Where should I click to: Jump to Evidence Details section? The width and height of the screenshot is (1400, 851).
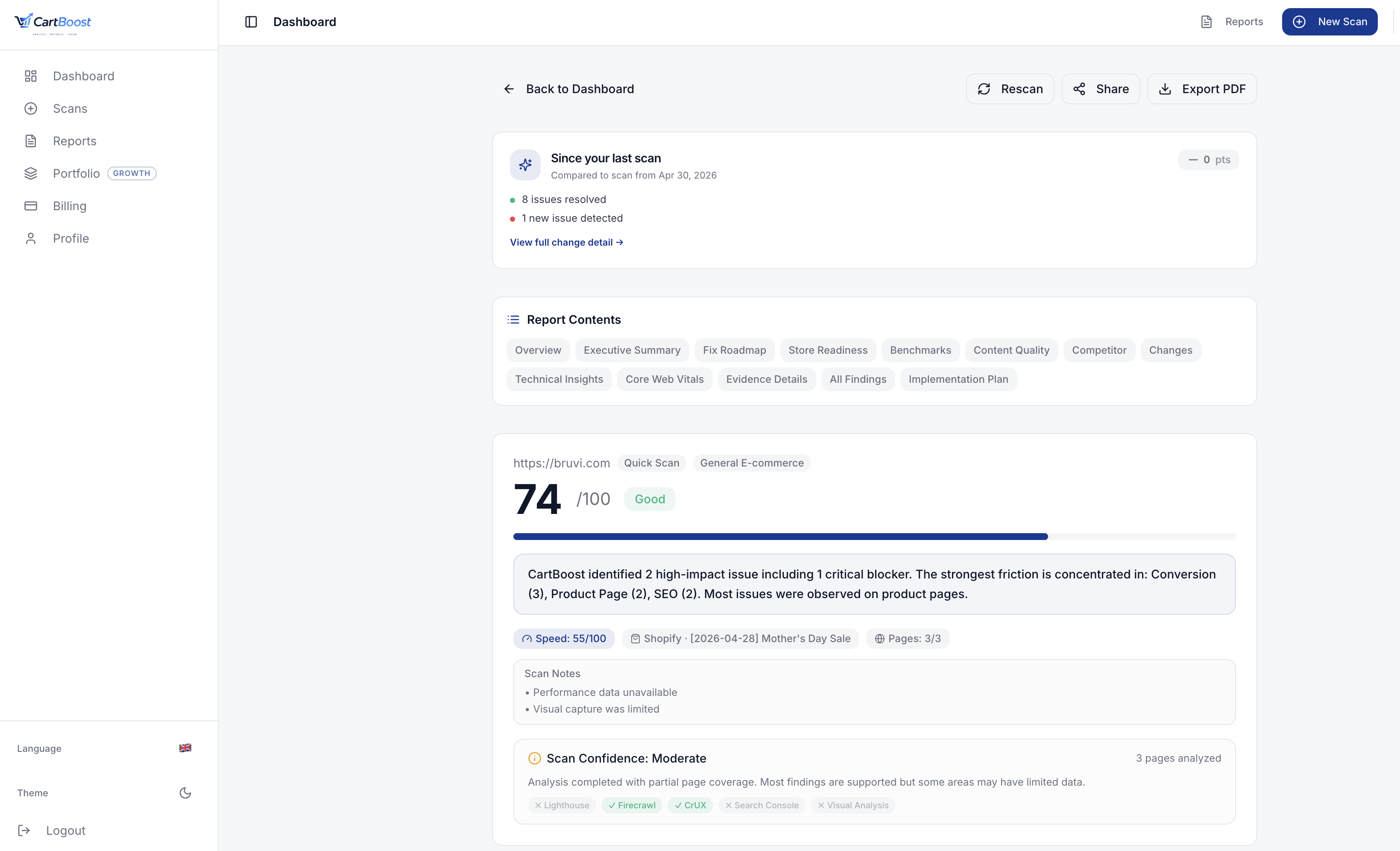(x=767, y=379)
